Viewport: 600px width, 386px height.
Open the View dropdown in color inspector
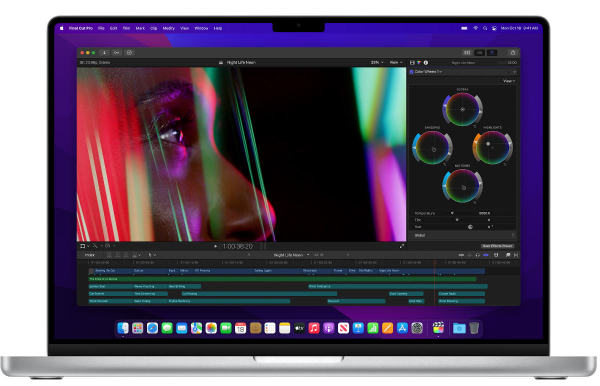point(509,81)
